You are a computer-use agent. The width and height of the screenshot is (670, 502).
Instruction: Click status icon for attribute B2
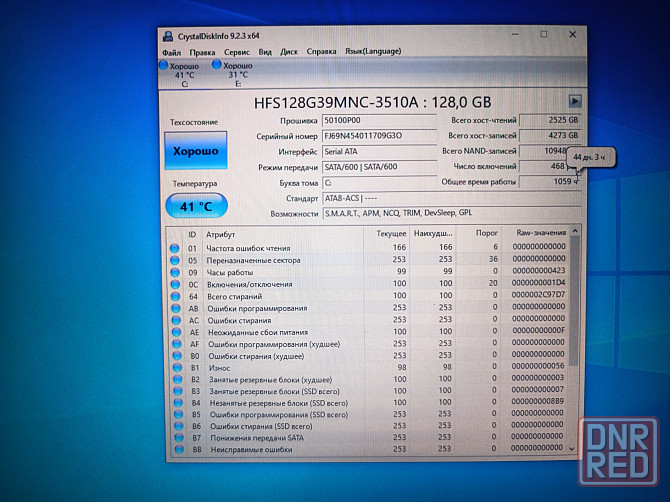click(178, 379)
